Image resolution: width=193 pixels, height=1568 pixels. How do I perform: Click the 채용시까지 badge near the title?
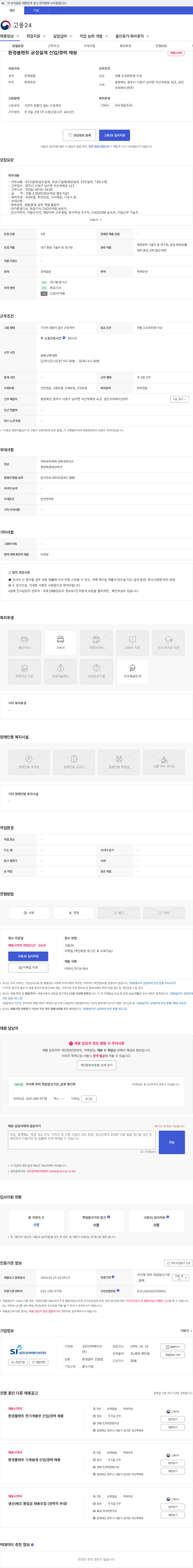pyautogui.click(x=176, y=53)
